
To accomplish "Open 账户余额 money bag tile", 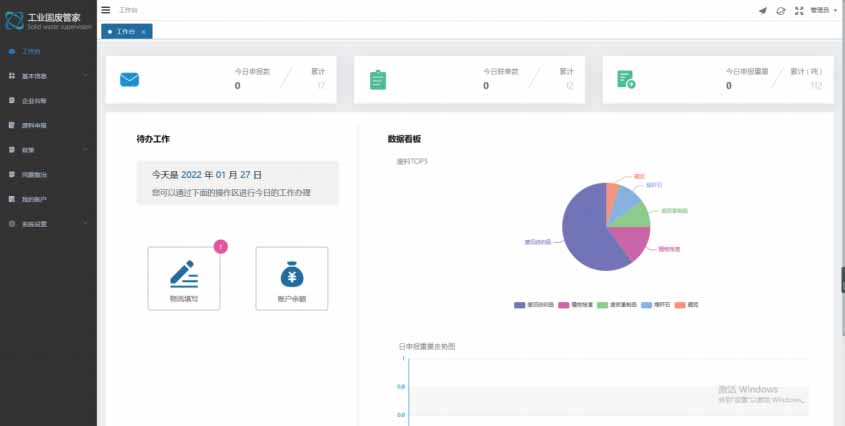I will [291, 277].
